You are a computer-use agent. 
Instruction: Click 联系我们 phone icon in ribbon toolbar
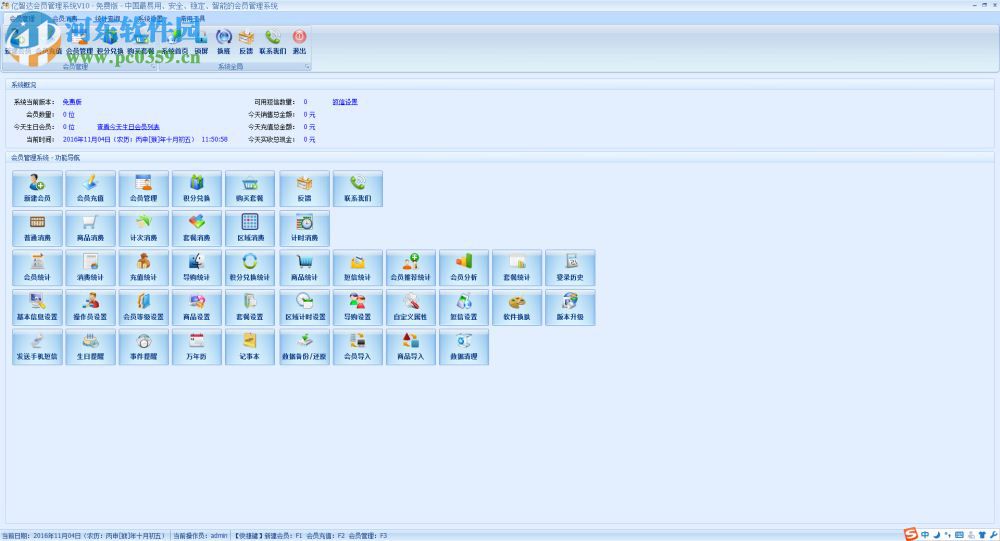click(x=272, y=42)
